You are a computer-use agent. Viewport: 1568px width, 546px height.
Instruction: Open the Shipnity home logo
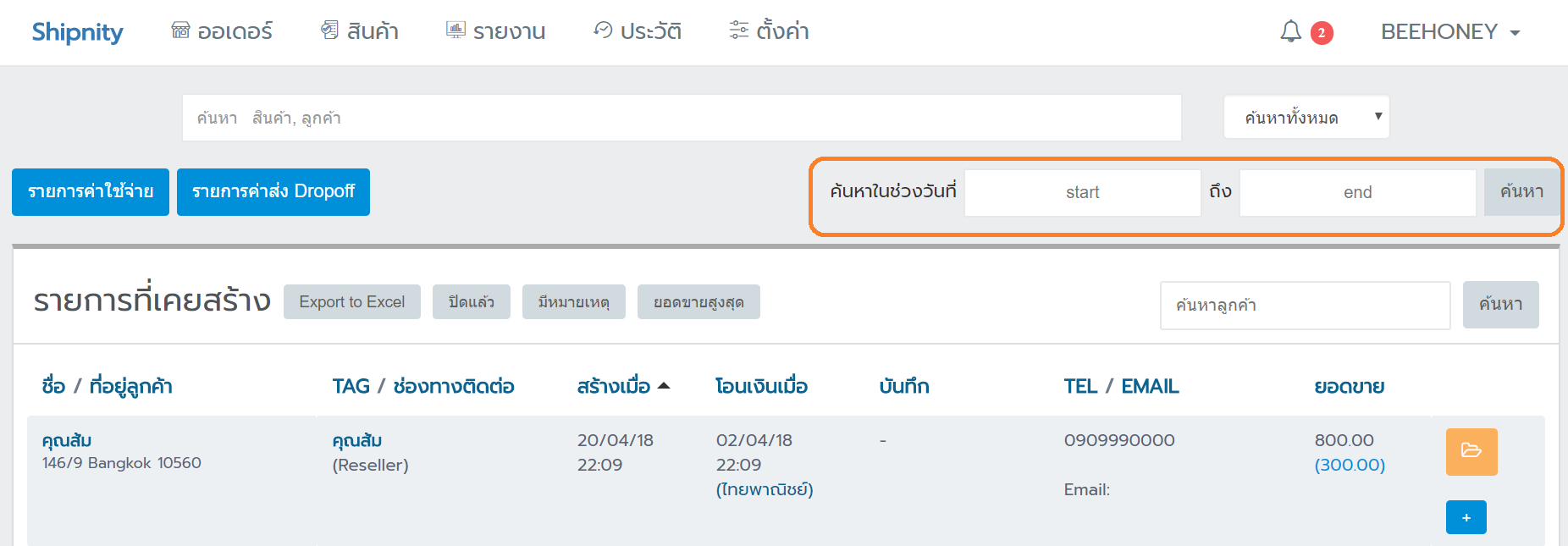[x=77, y=32]
